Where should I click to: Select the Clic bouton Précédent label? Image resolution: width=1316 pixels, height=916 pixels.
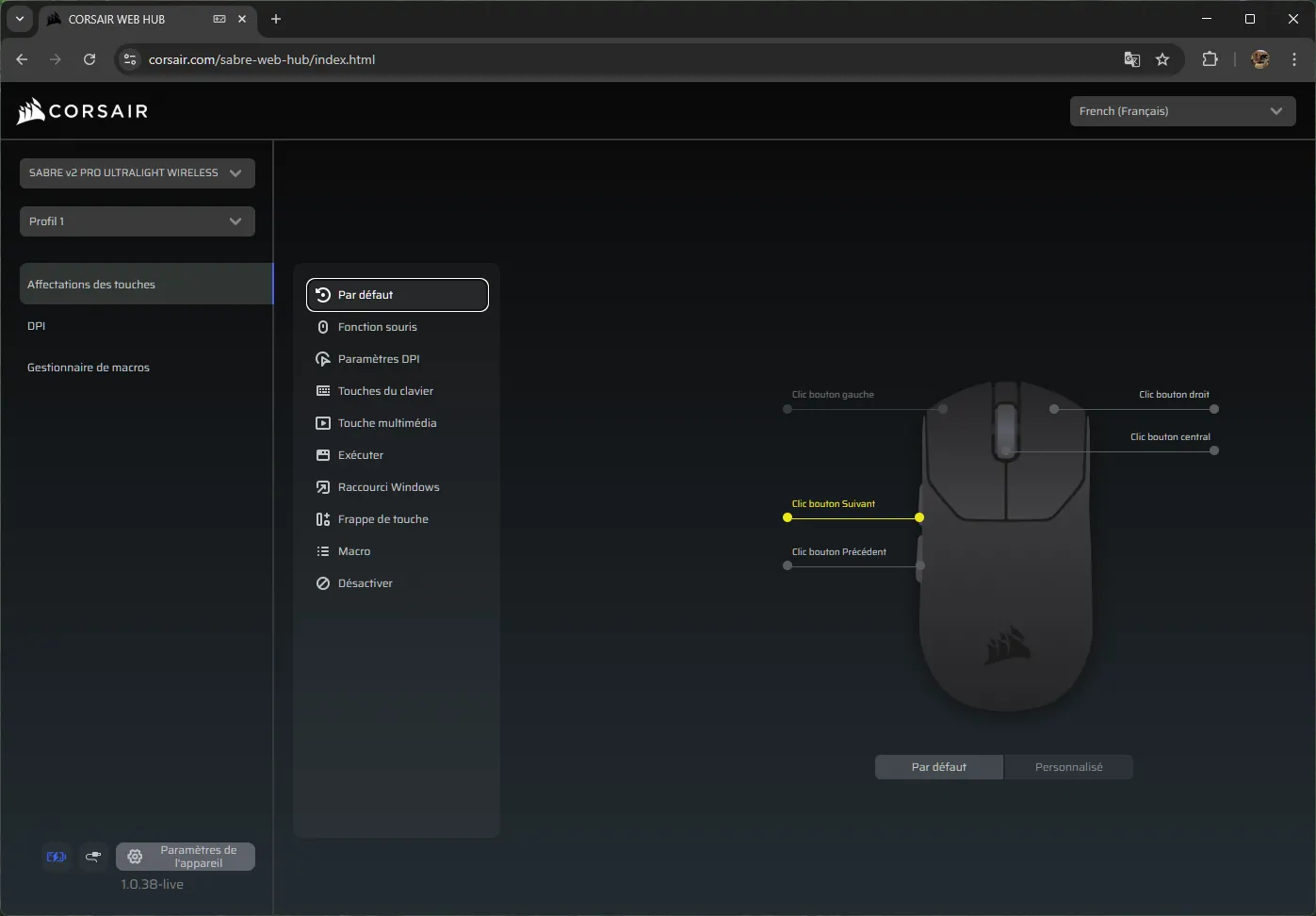(838, 552)
